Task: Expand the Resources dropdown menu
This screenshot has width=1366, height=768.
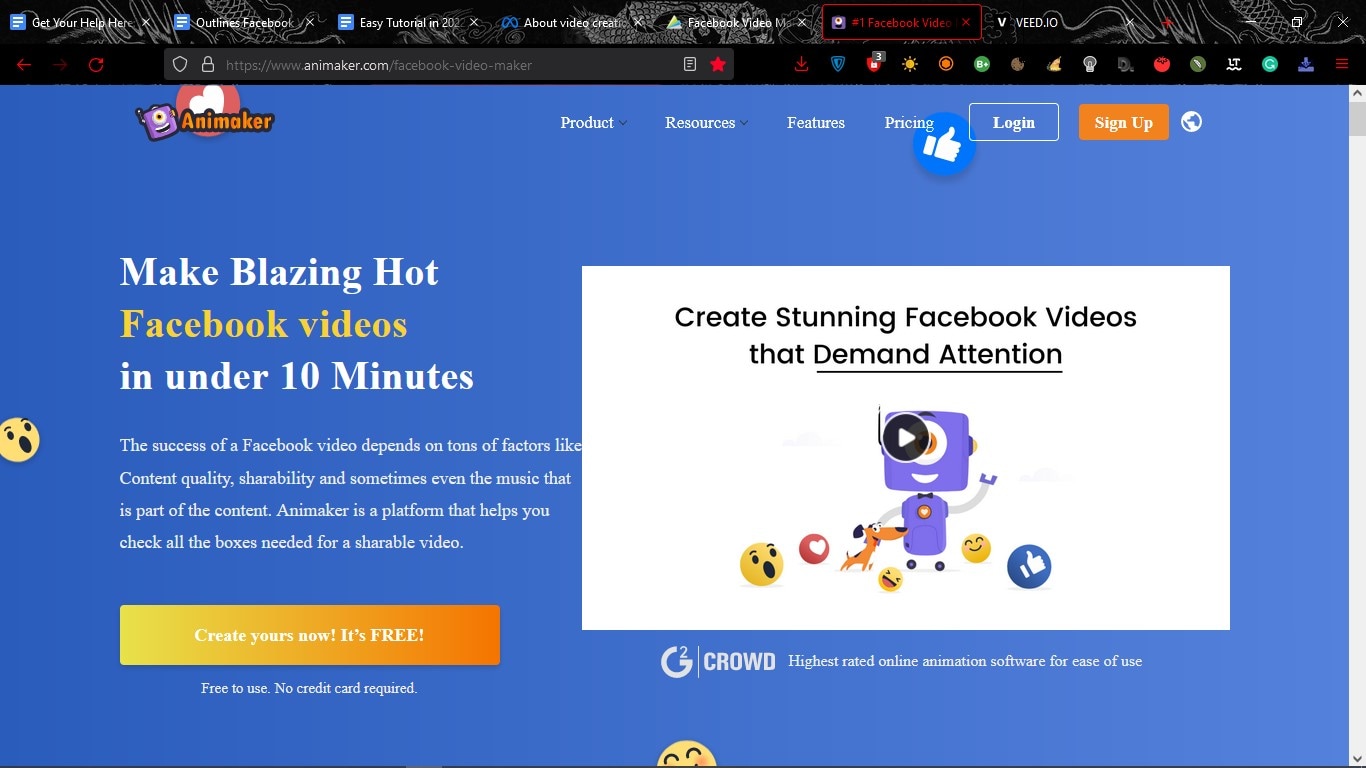Action: (x=707, y=123)
